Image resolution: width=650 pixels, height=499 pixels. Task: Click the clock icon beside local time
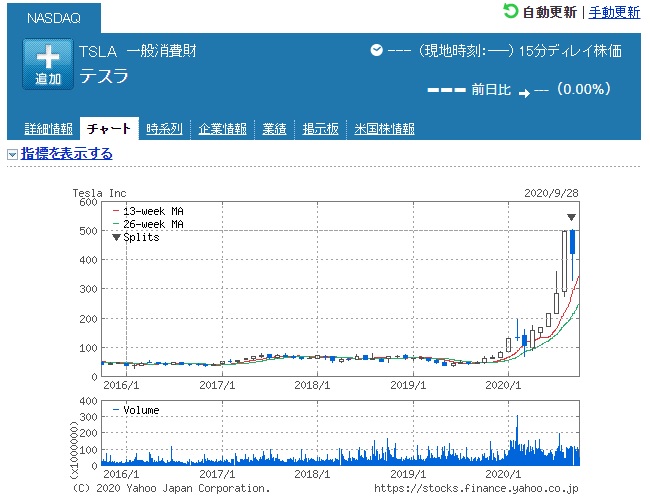376,51
